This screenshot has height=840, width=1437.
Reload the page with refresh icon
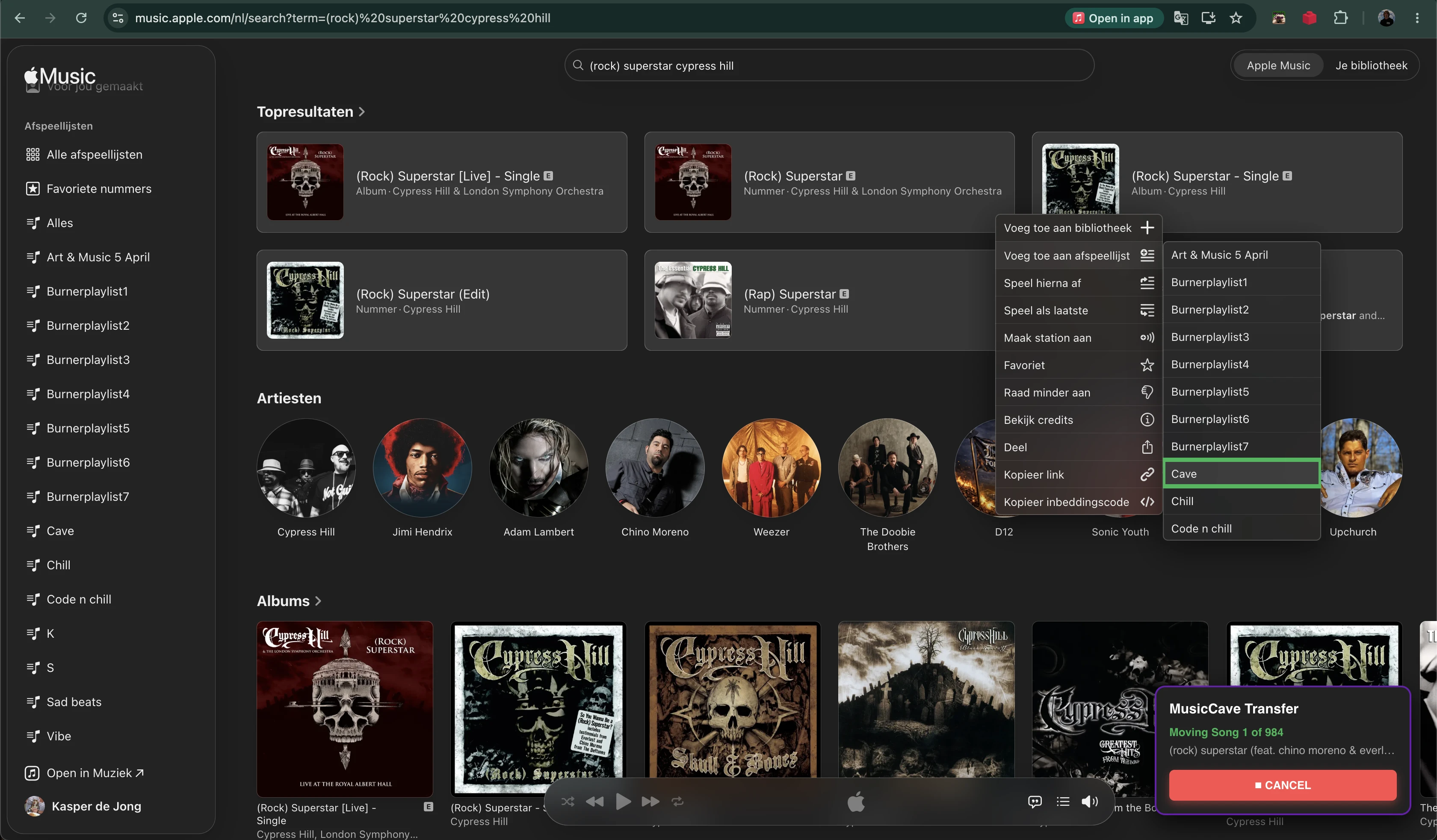[x=81, y=18]
